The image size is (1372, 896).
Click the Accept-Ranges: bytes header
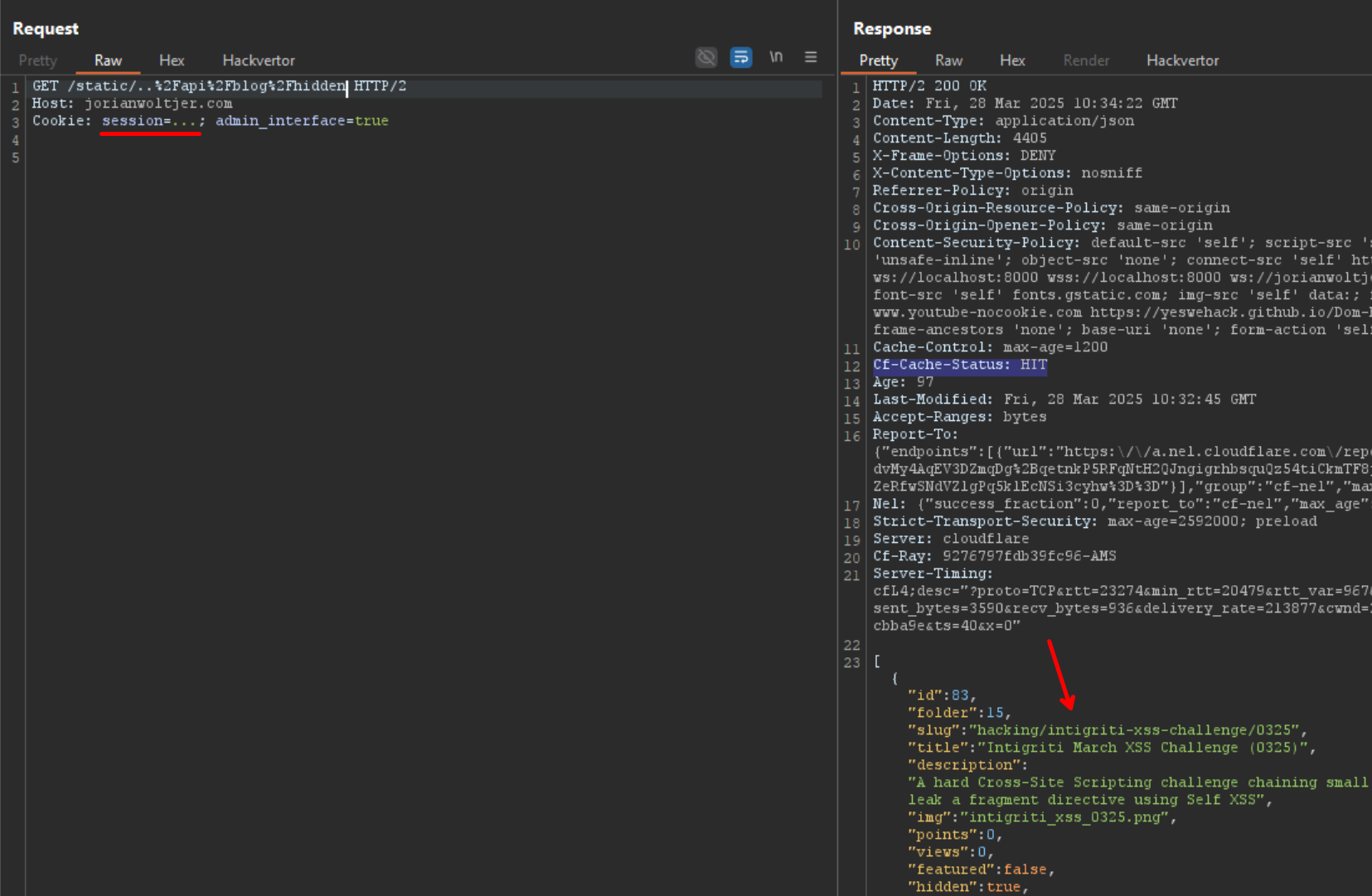pyautogui.click(x=959, y=417)
